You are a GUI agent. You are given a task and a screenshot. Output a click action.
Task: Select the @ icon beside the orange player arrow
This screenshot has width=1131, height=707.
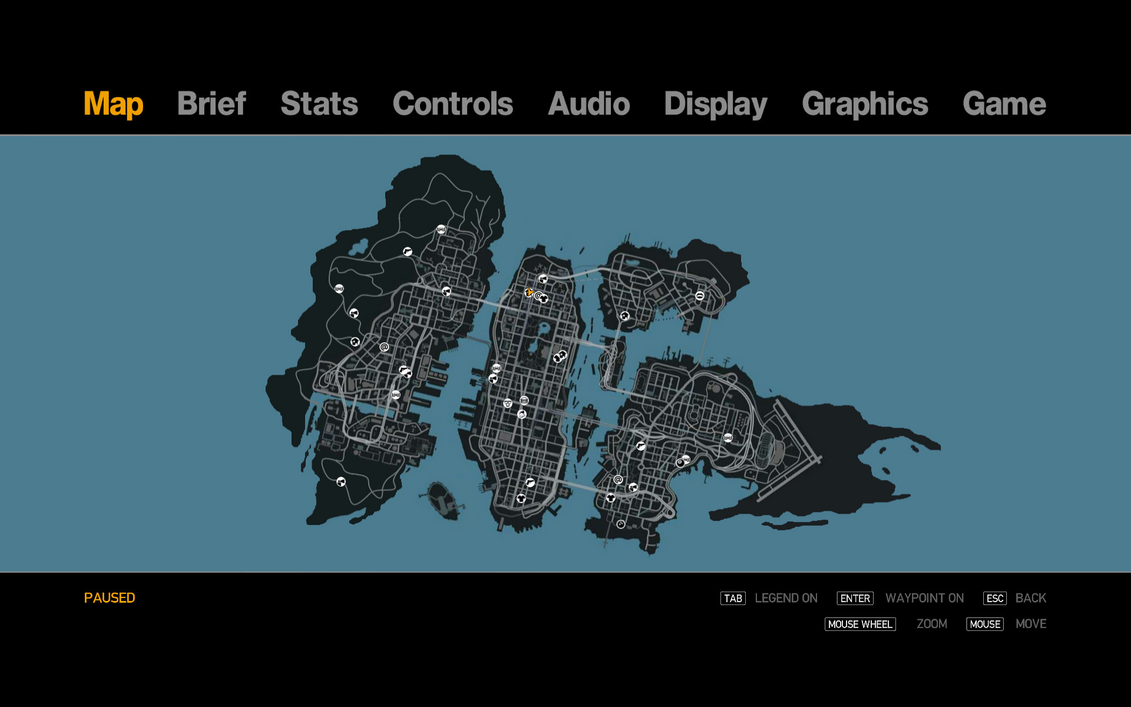537,296
